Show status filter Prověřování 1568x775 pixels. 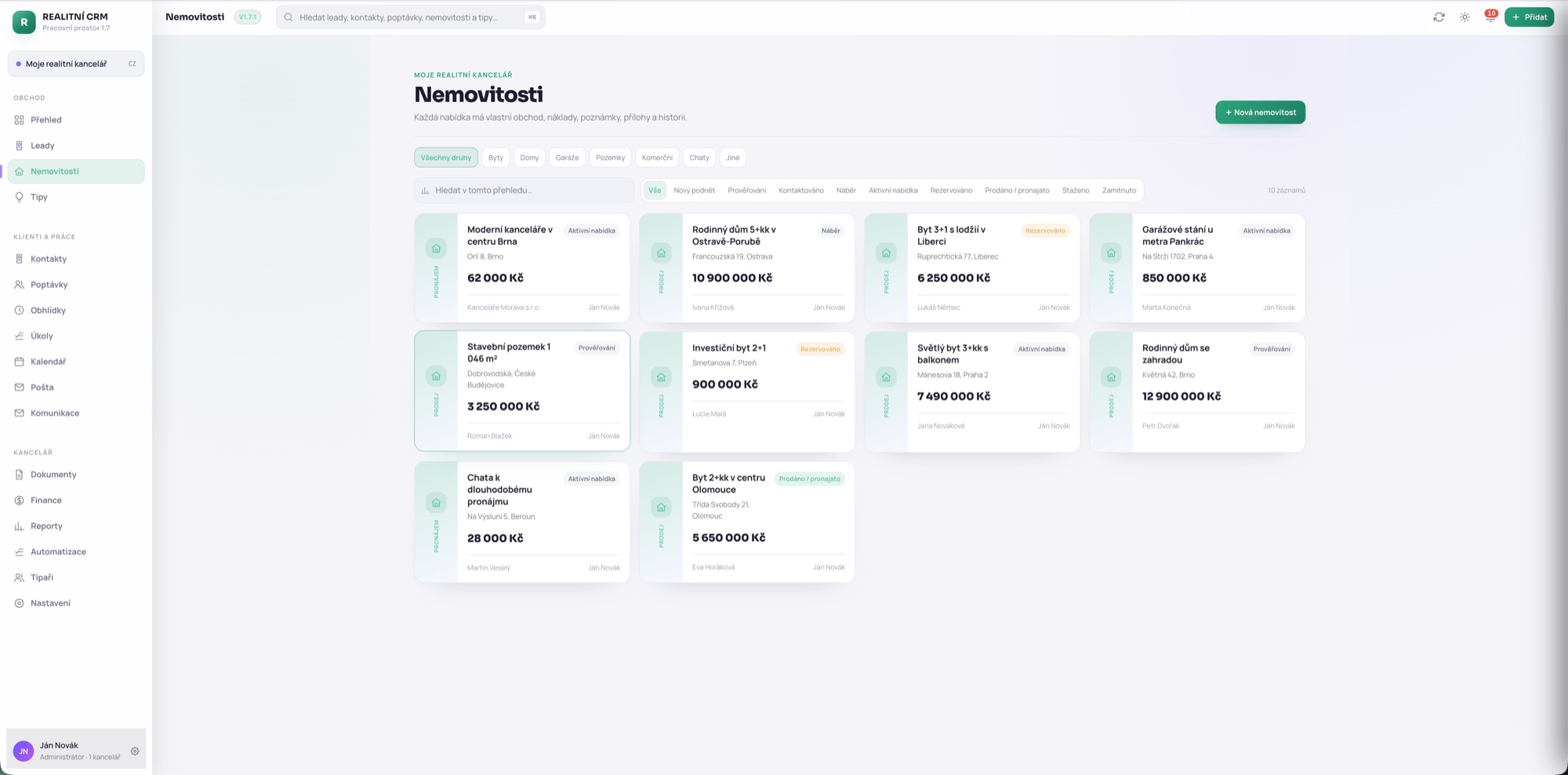point(746,191)
